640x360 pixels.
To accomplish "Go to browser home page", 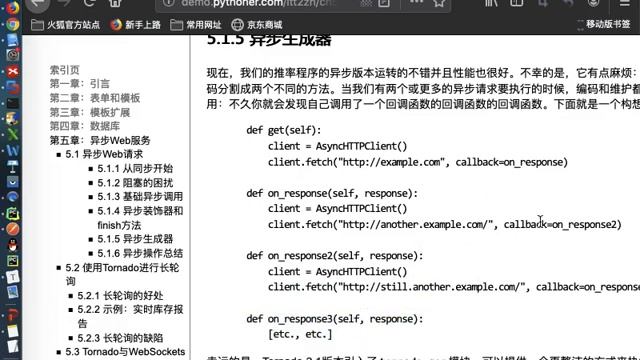I will coord(116,3).
